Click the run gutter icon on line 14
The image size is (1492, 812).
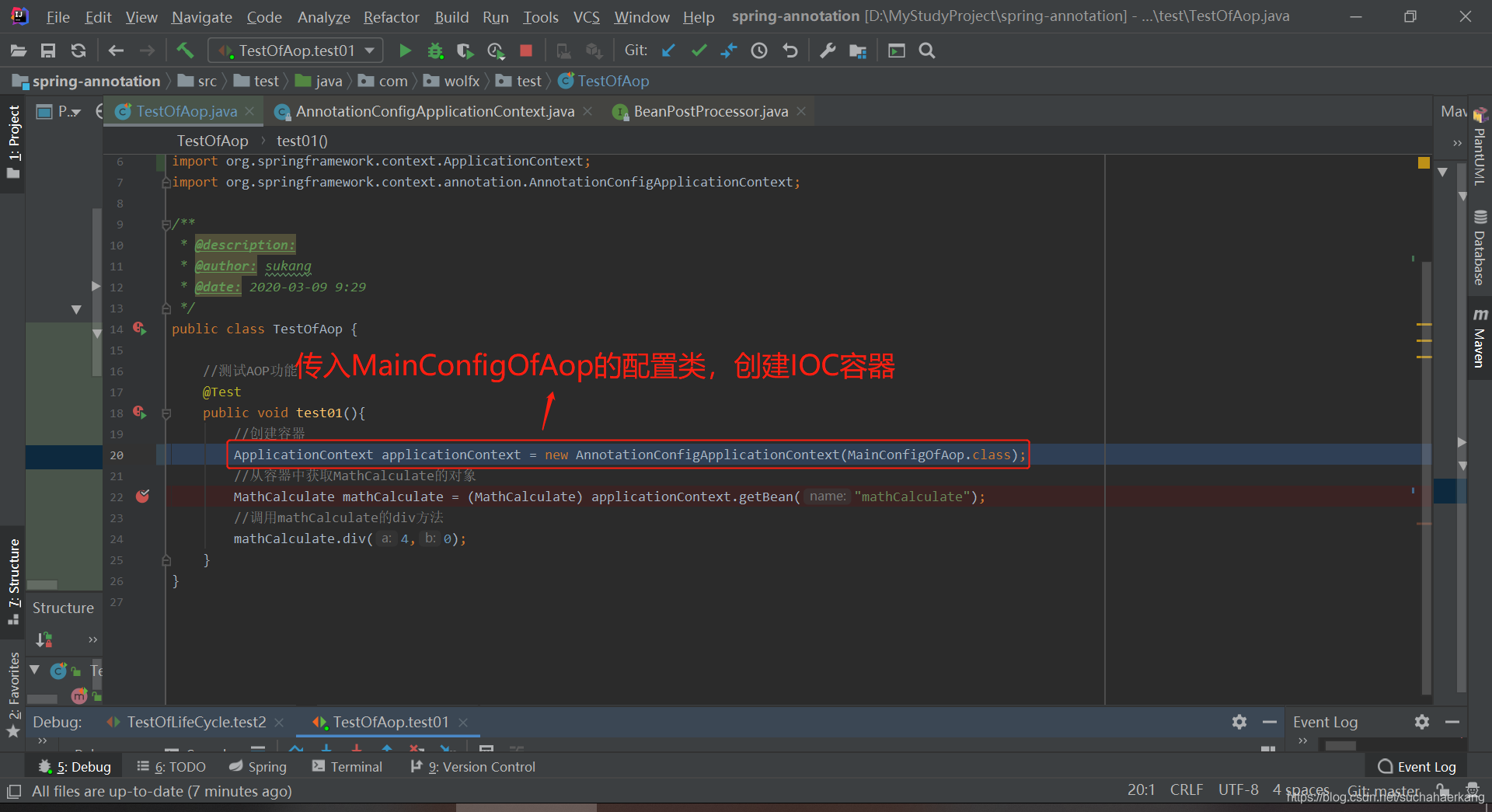[140, 329]
